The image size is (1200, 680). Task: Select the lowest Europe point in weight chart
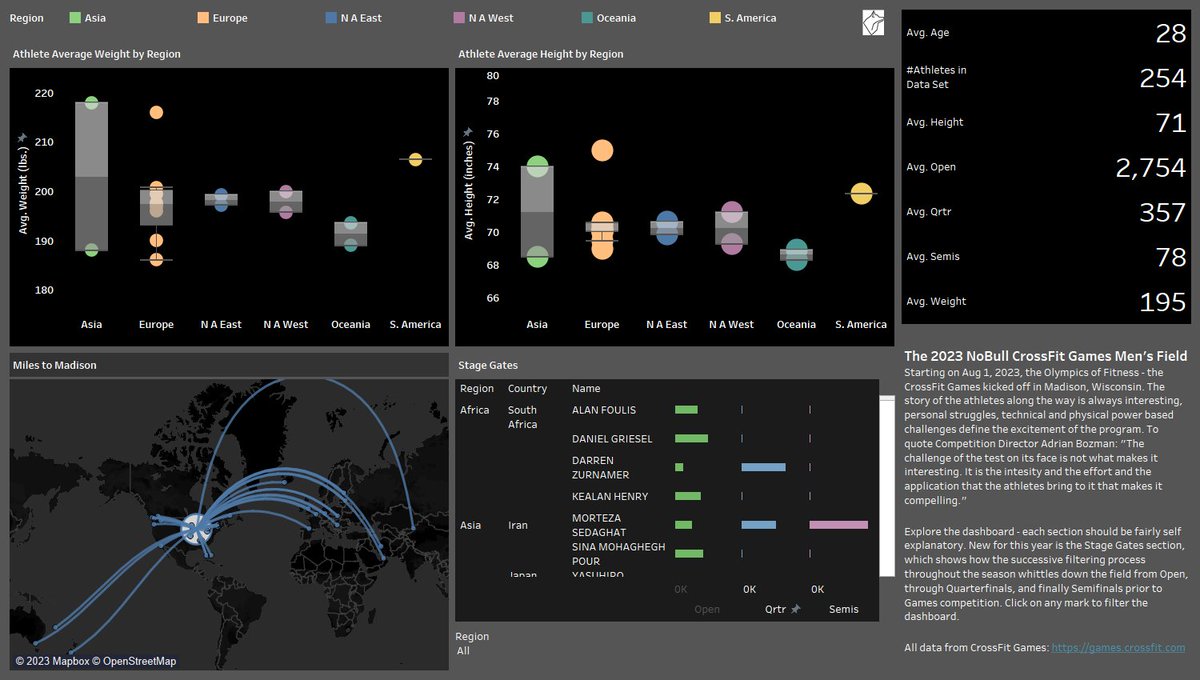click(x=156, y=260)
